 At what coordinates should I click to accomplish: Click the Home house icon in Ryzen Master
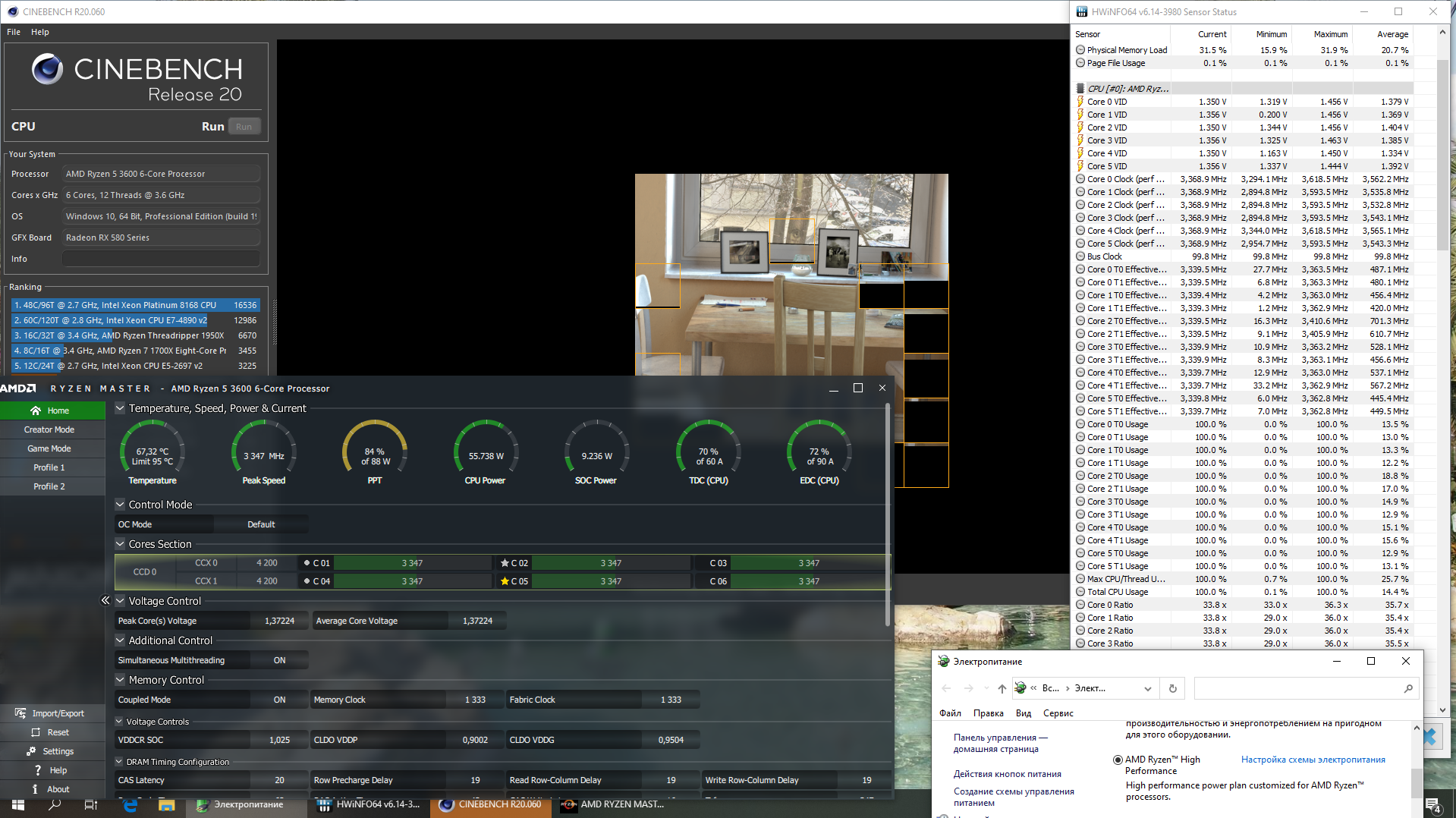coord(36,411)
